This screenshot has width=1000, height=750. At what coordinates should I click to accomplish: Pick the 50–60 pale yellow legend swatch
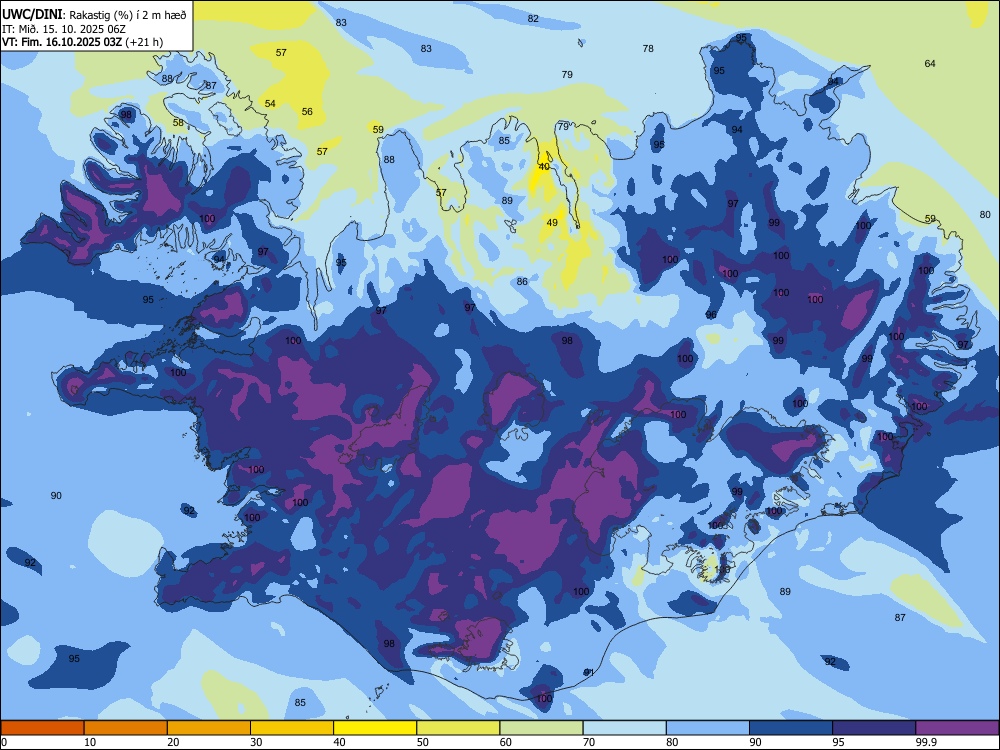pyautogui.click(x=458, y=728)
